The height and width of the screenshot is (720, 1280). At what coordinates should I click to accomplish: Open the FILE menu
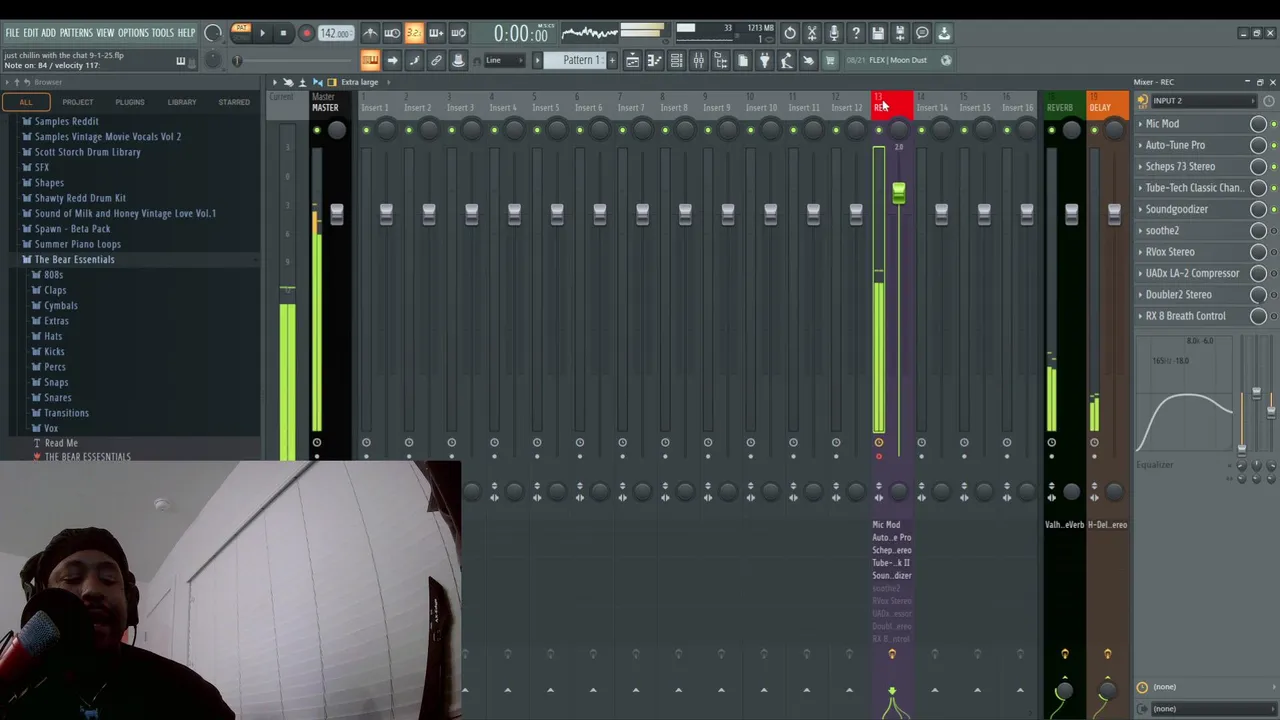click(12, 33)
